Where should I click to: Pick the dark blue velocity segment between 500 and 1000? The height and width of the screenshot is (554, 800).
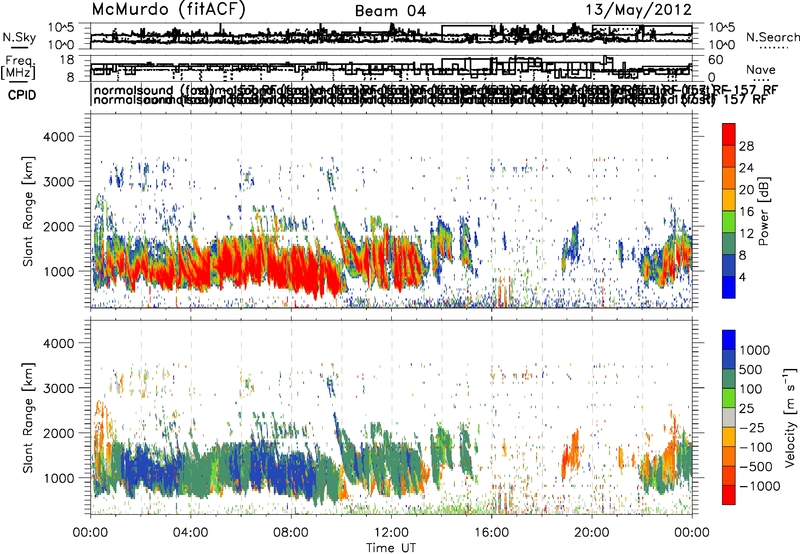point(729,359)
